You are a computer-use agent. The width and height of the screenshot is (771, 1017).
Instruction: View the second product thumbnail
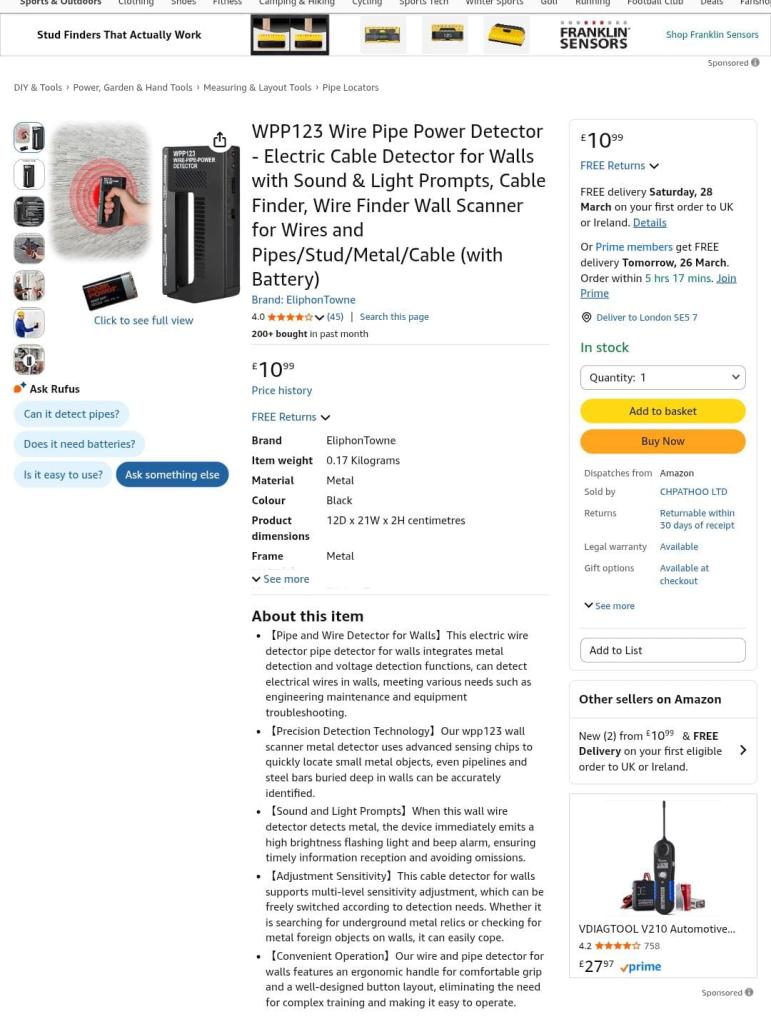[29, 174]
